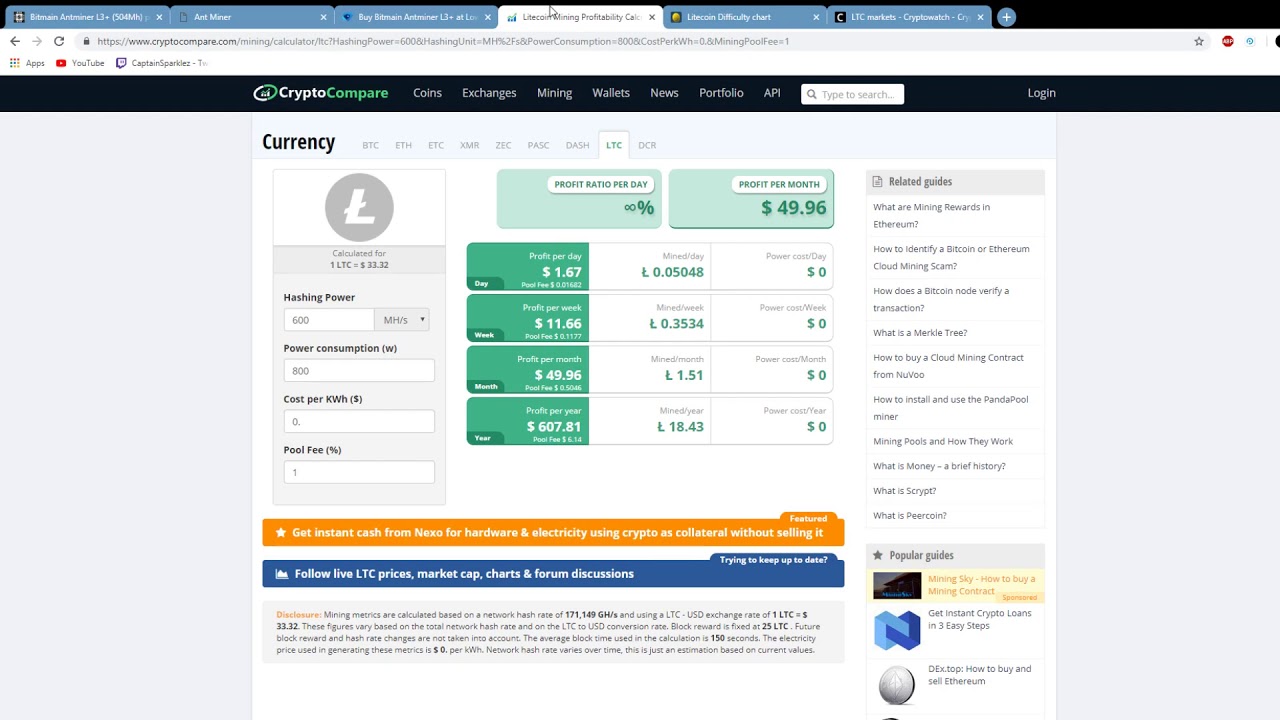Reload the page with the refresh icon
This screenshot has width=1280, height=720.
click(x=59, y=41)
